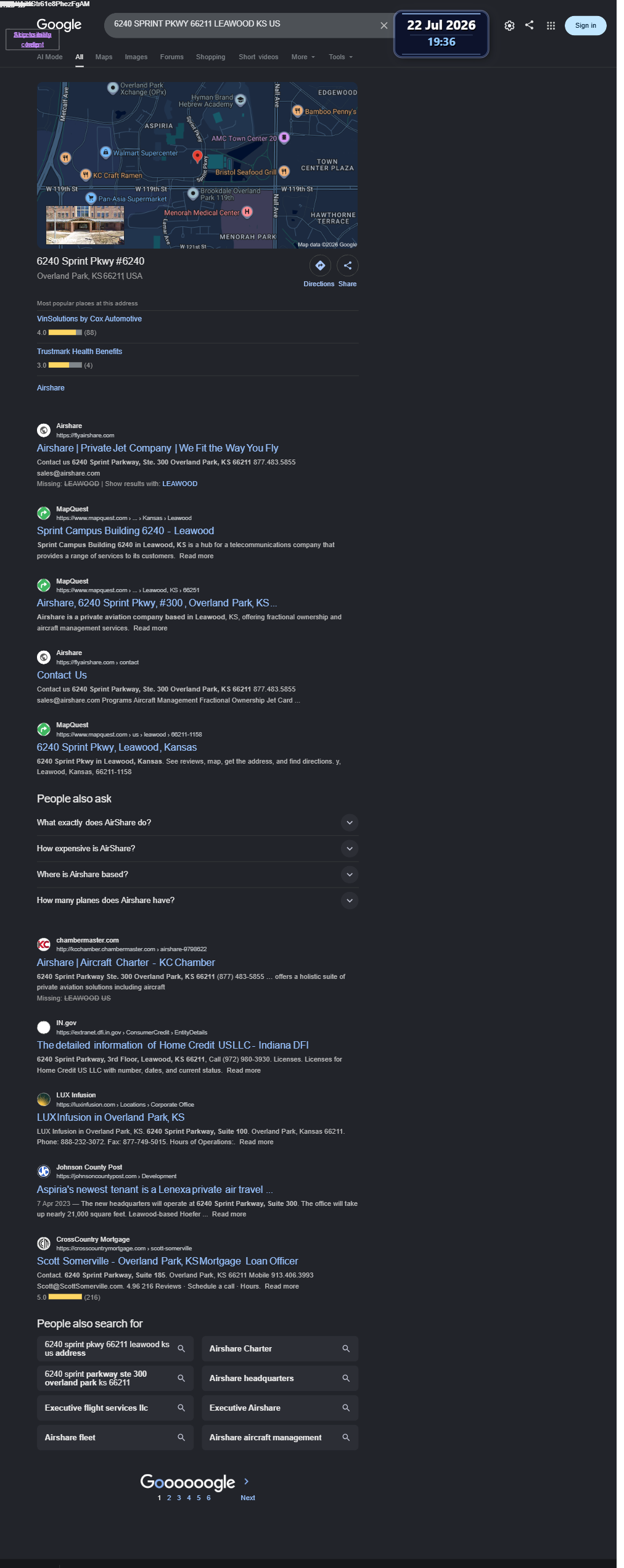Open the quick settings gear icon
624x1568 pixels.
[x=509, y=25]
